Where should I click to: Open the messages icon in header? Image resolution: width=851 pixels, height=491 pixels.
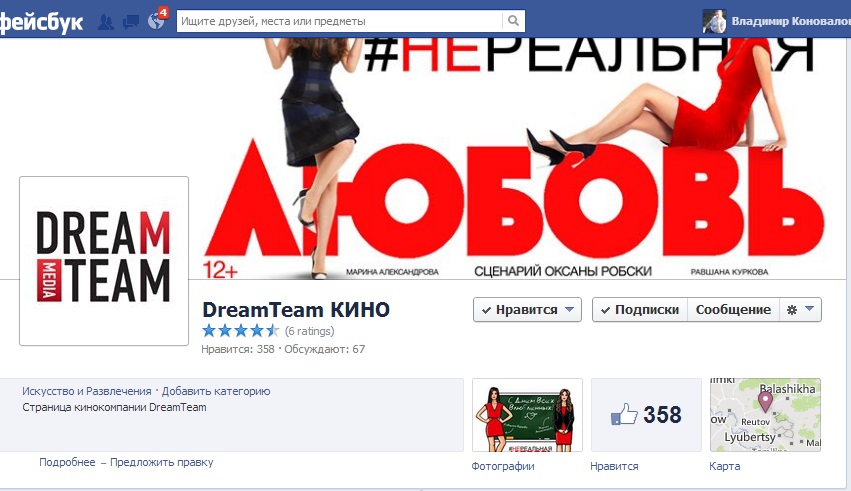click(x=131, y=22)
